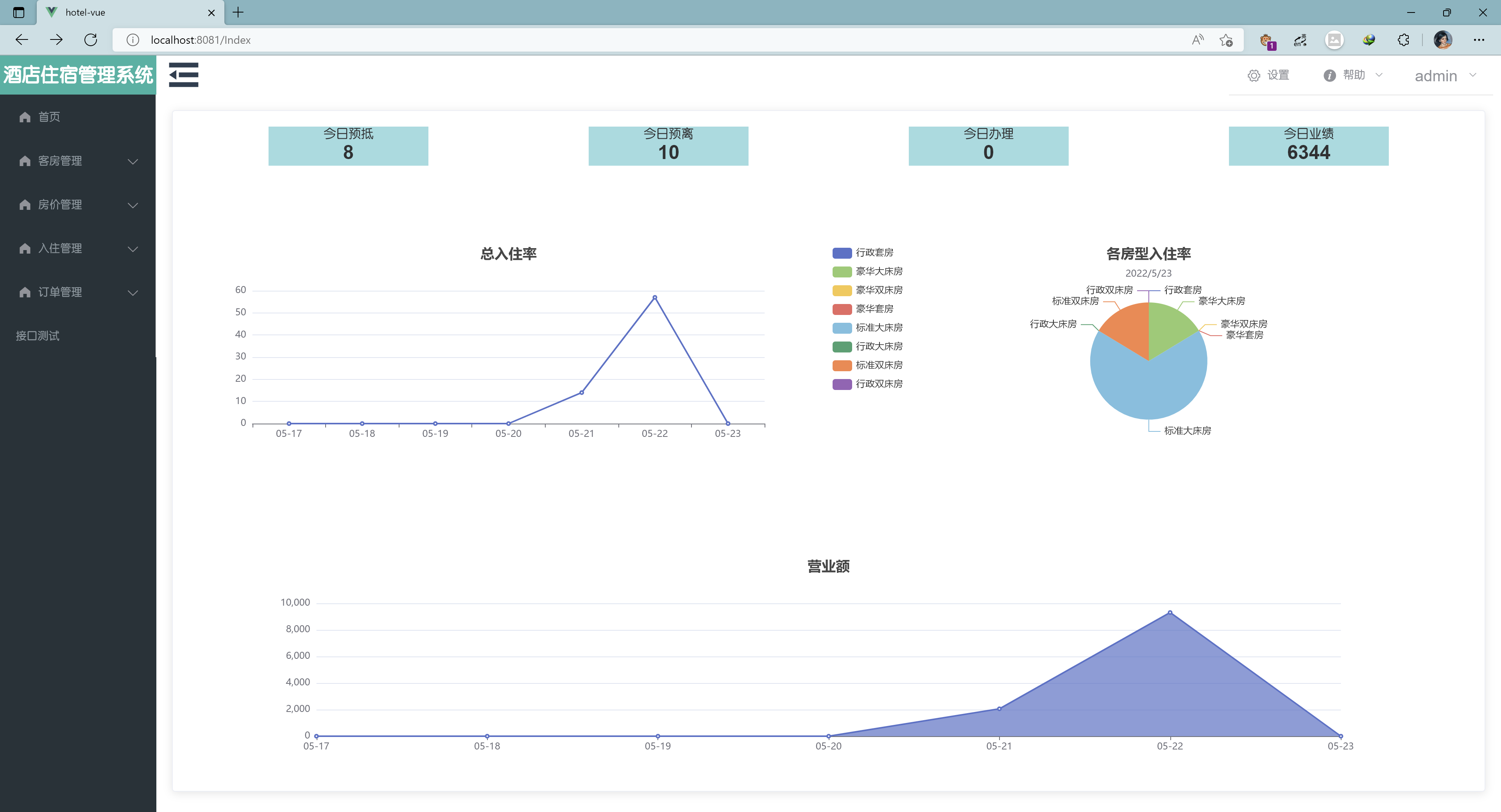Click the house icon next to 客房管理
This screenshot has width=1501, height=812.
pyautogui.click(x=25, y=161)
